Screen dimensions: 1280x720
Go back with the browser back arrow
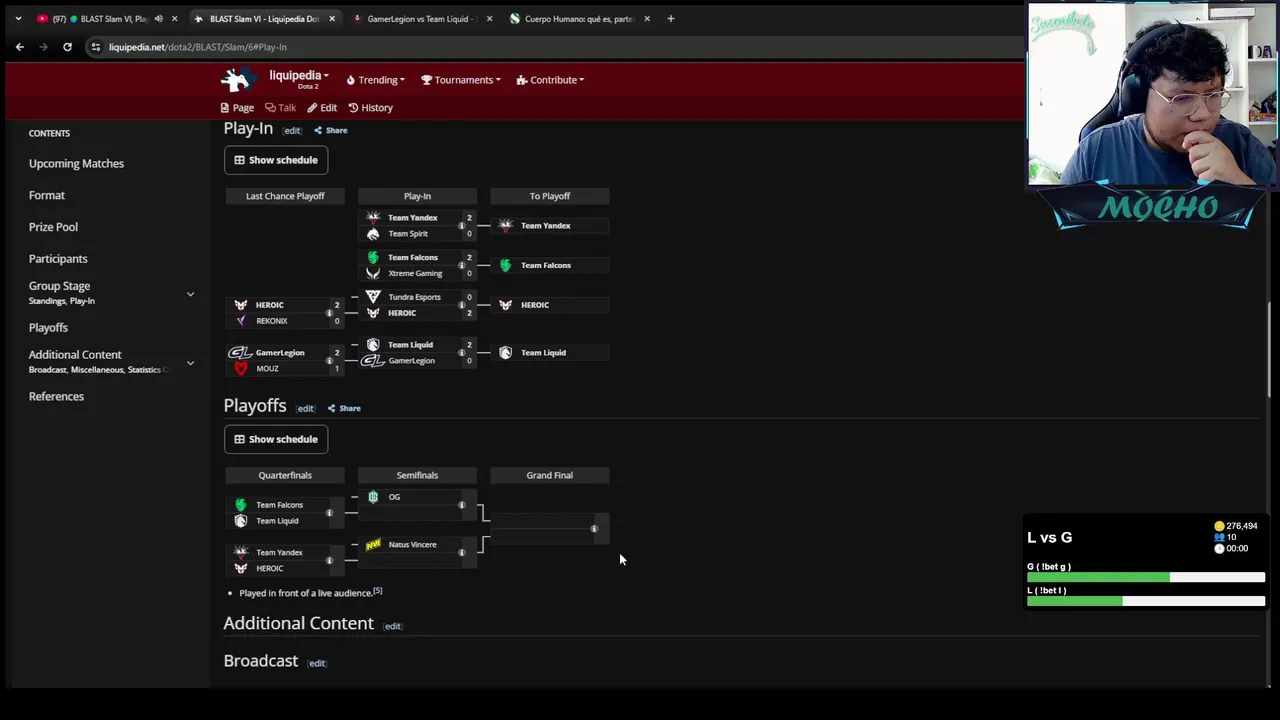[x=19, y=47]
